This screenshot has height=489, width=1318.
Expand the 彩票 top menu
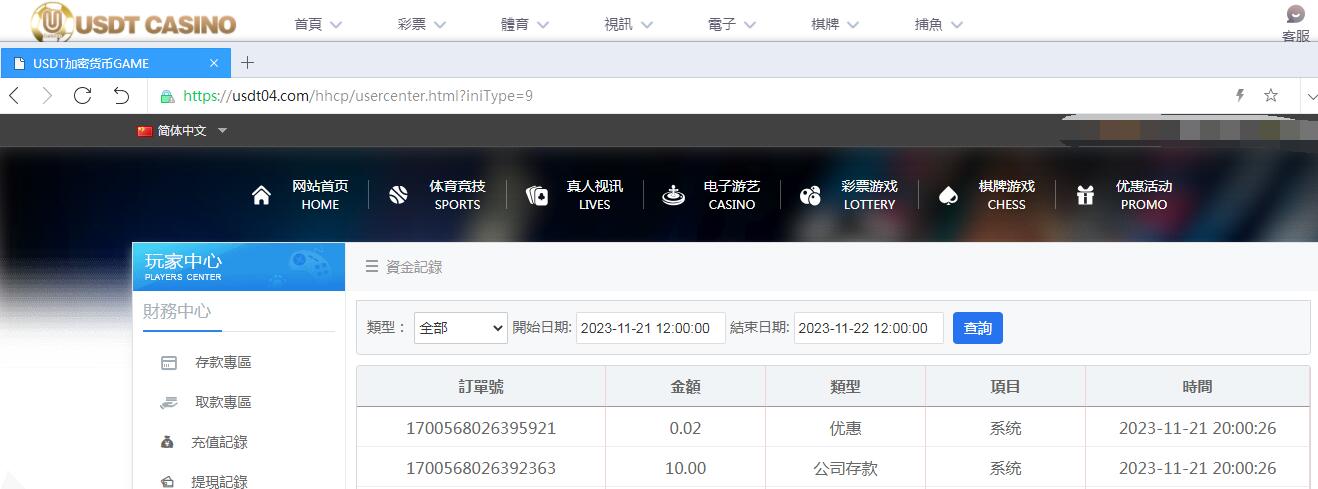coord(421,24)
